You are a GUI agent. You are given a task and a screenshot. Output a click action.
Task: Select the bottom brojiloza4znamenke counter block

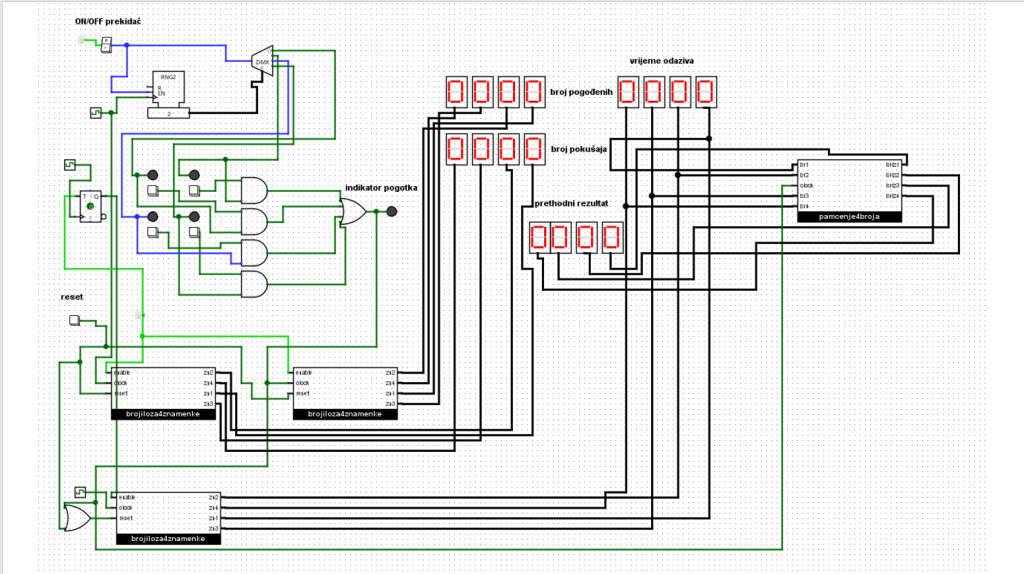click(167, 518)
